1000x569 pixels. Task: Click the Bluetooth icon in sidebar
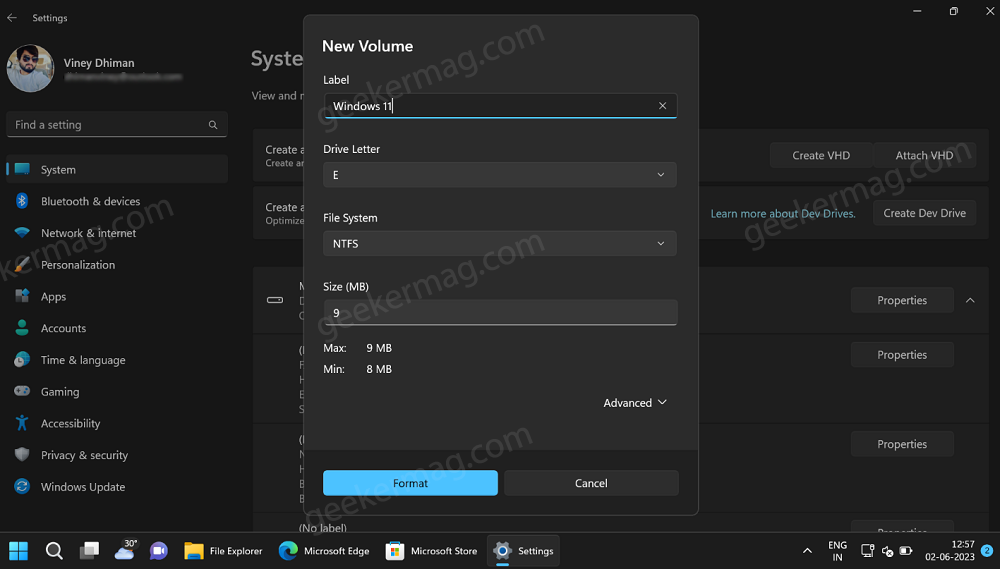click(x=22, y=201)
